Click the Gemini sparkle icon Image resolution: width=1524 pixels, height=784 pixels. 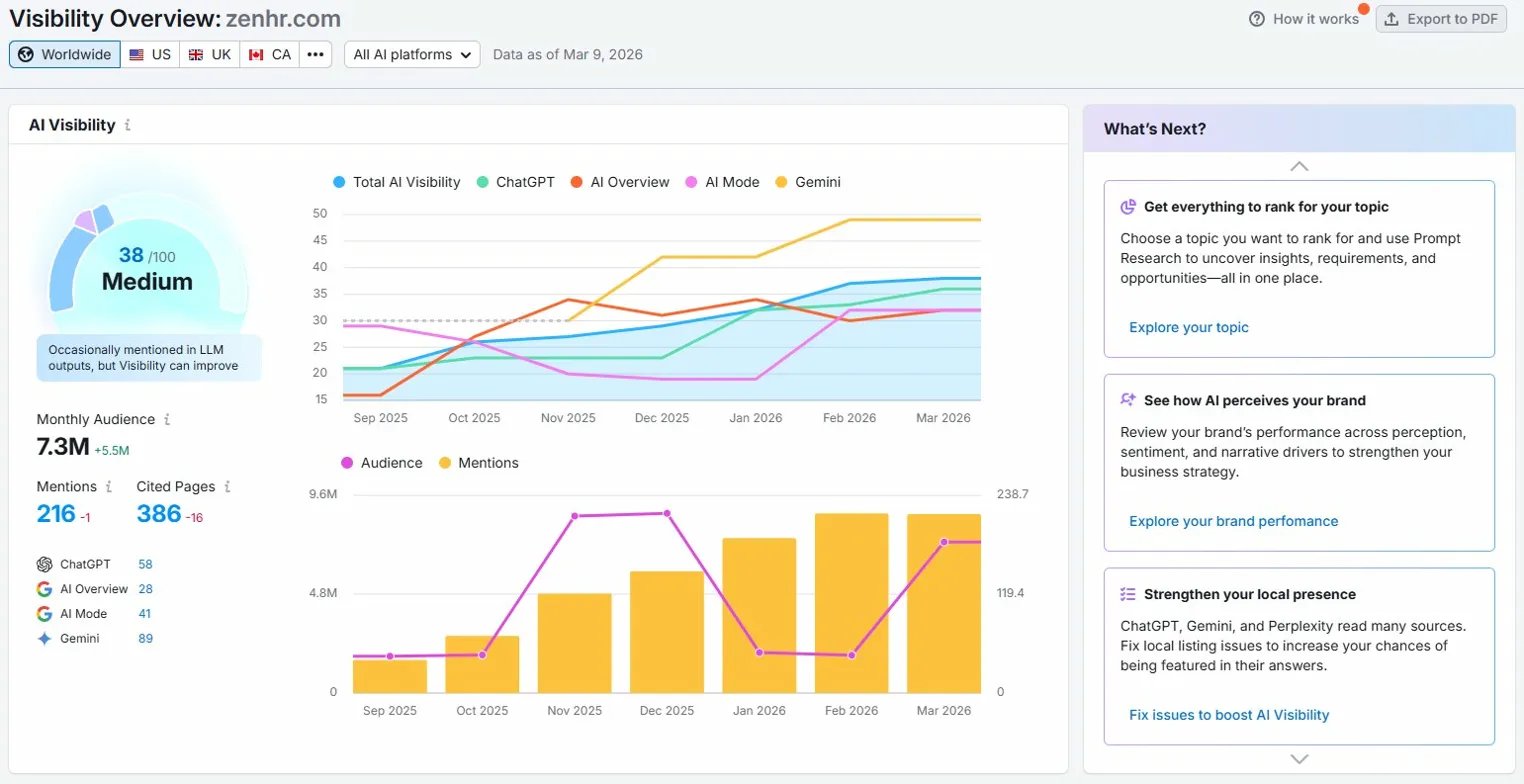point(44,639)
